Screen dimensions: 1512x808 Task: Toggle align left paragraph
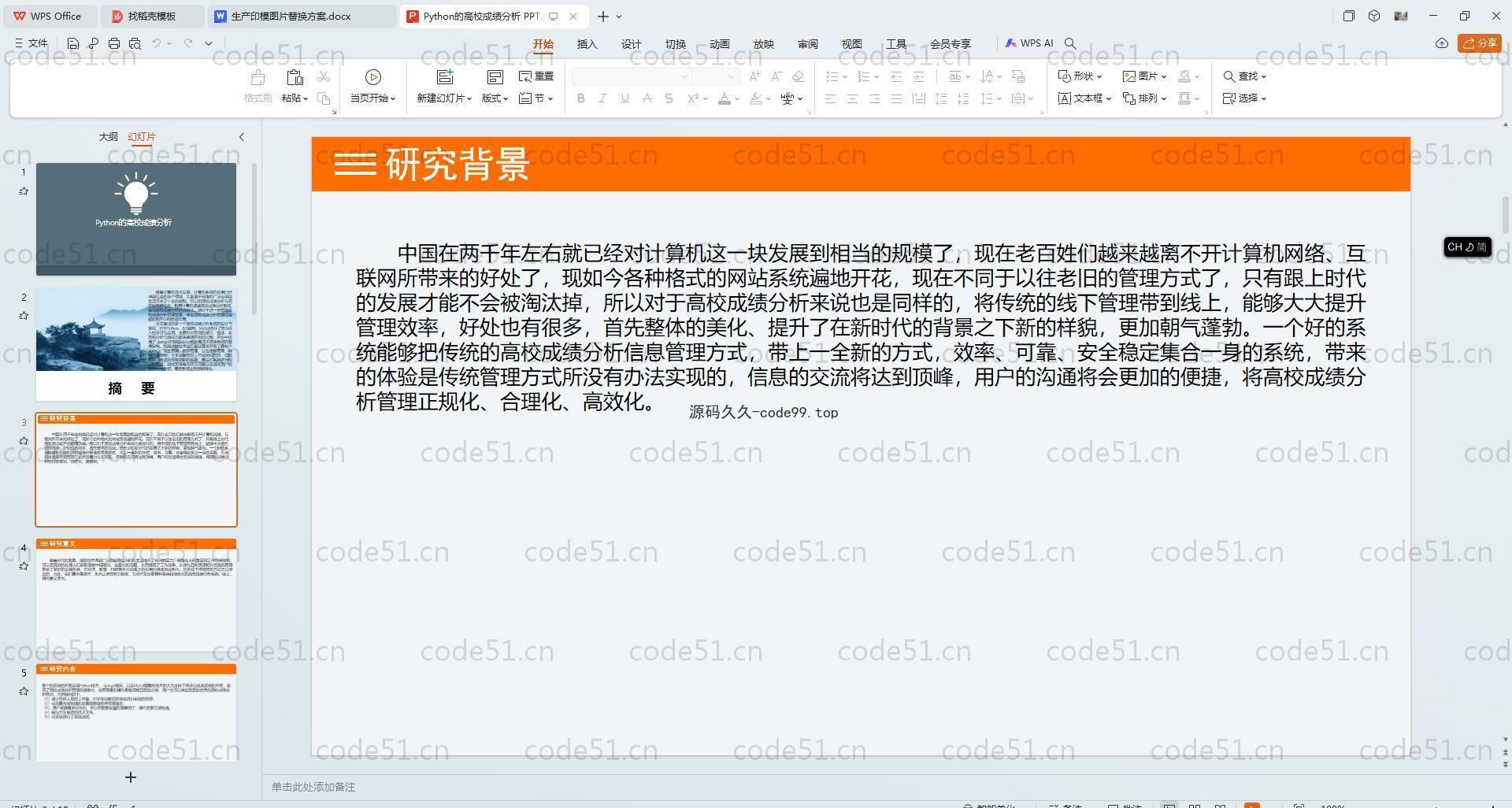pos(830,98)
